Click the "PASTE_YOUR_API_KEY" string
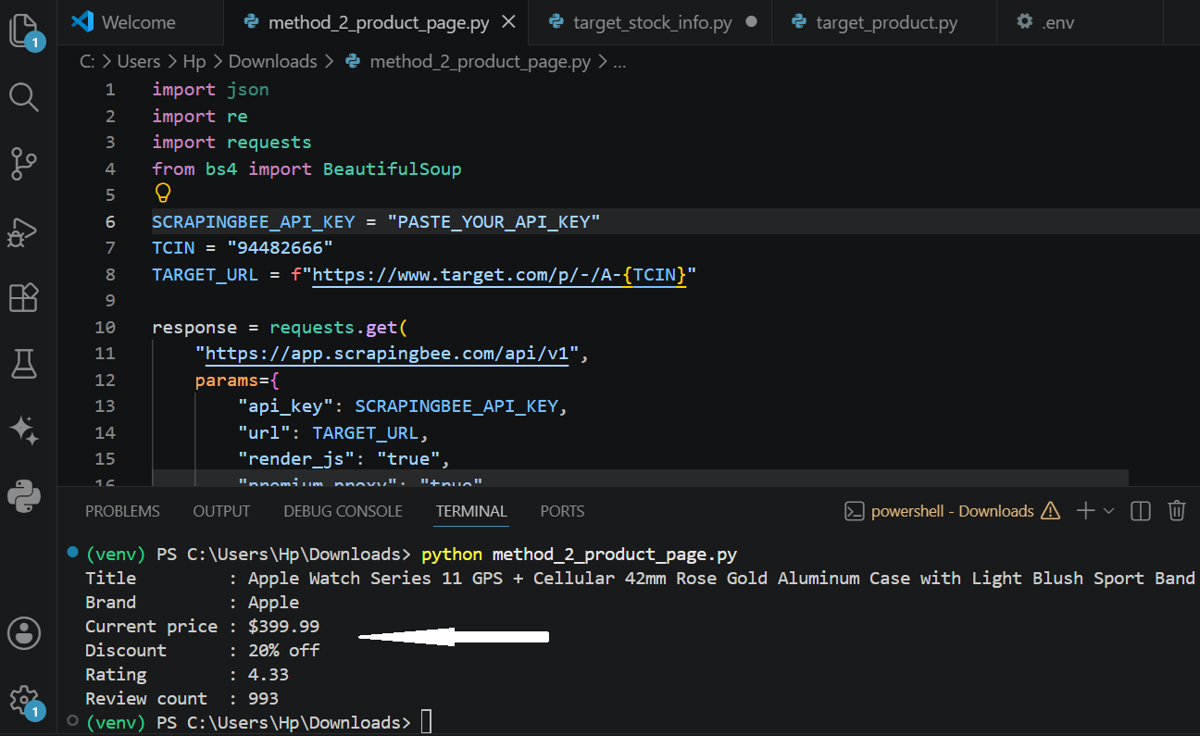1200x736 pixels. (x=493, y=222)
